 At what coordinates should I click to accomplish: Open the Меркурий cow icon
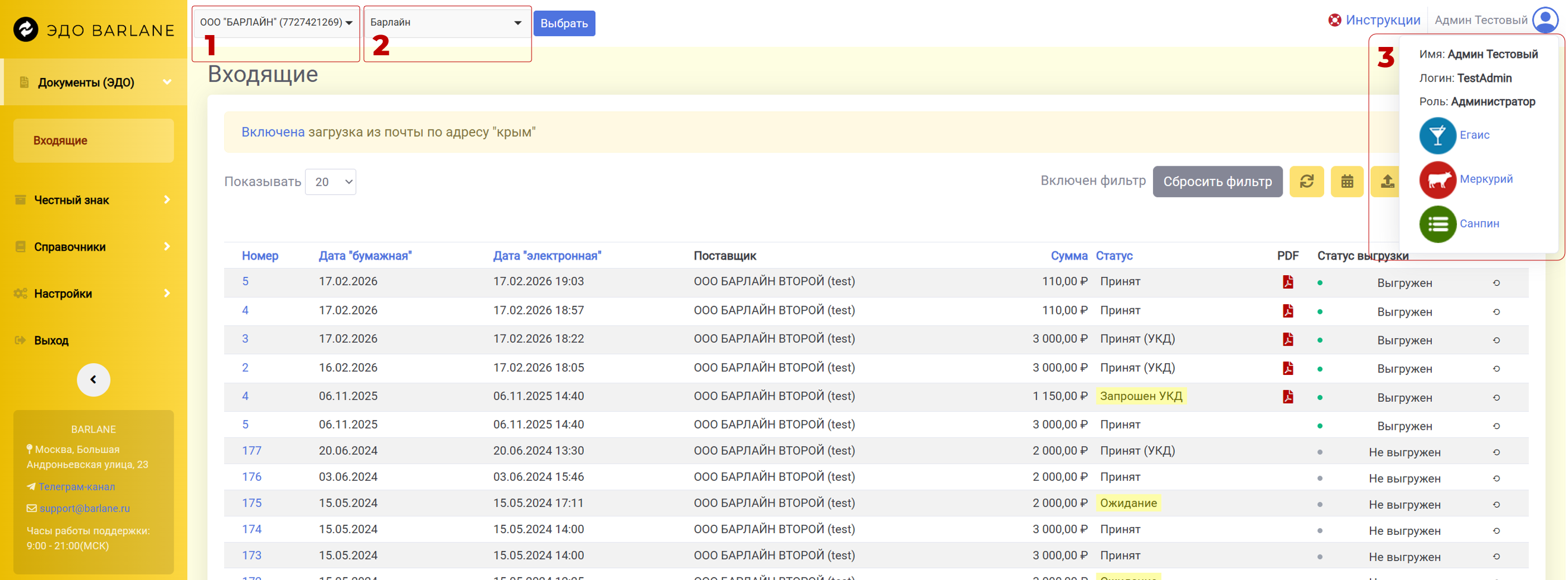[x=1437, y=179]
